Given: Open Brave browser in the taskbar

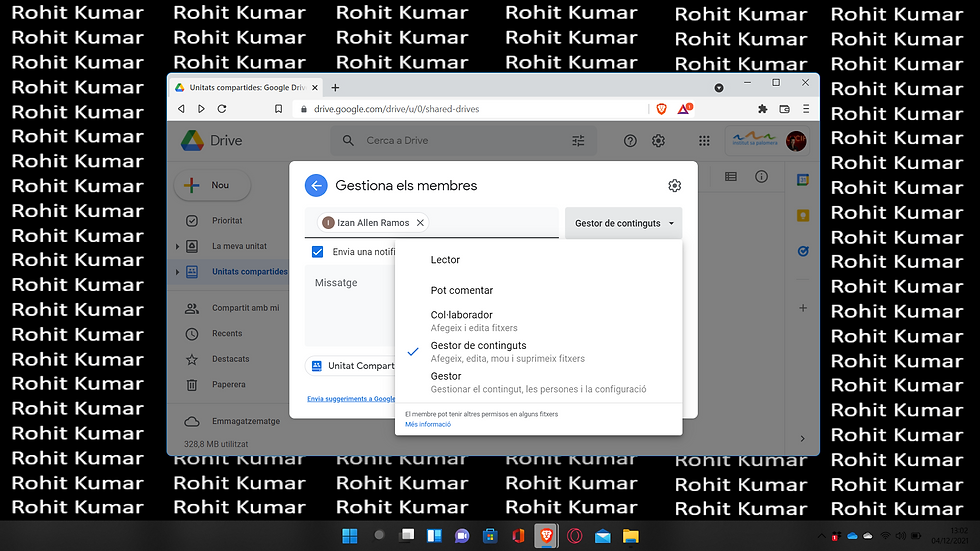Looking at the screenshot, I should coord(546,535).
